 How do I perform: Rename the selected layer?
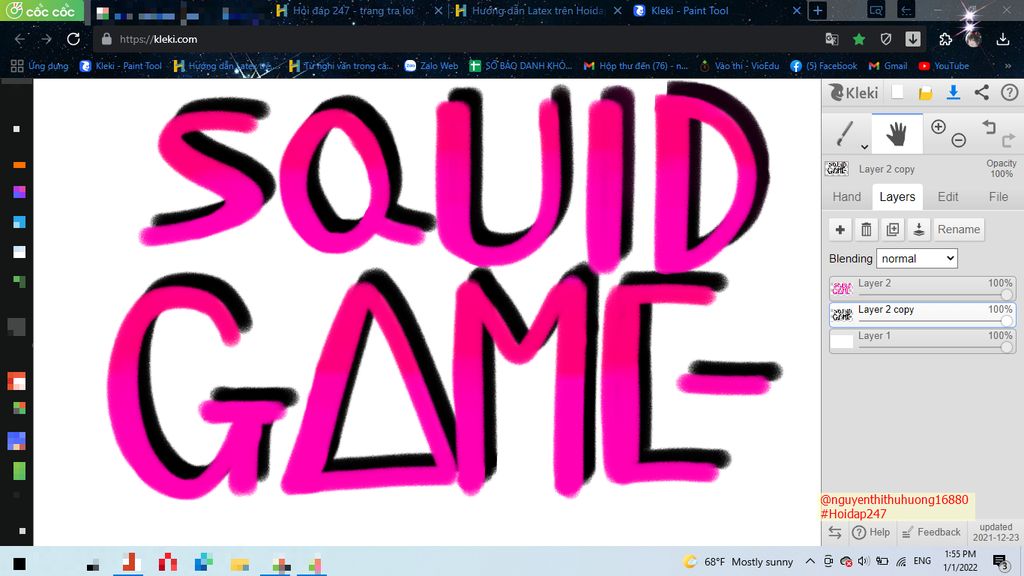[x=959, y=229]
